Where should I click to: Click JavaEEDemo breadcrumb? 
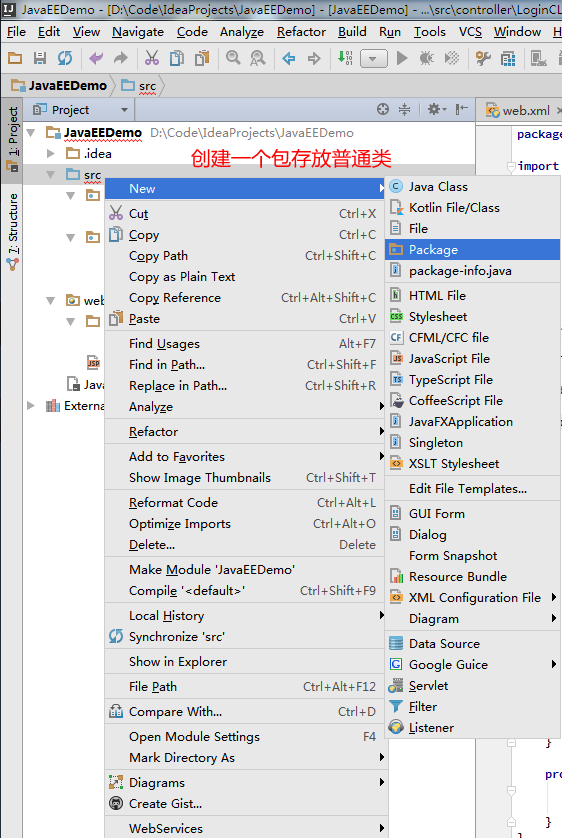coord(60,86)
